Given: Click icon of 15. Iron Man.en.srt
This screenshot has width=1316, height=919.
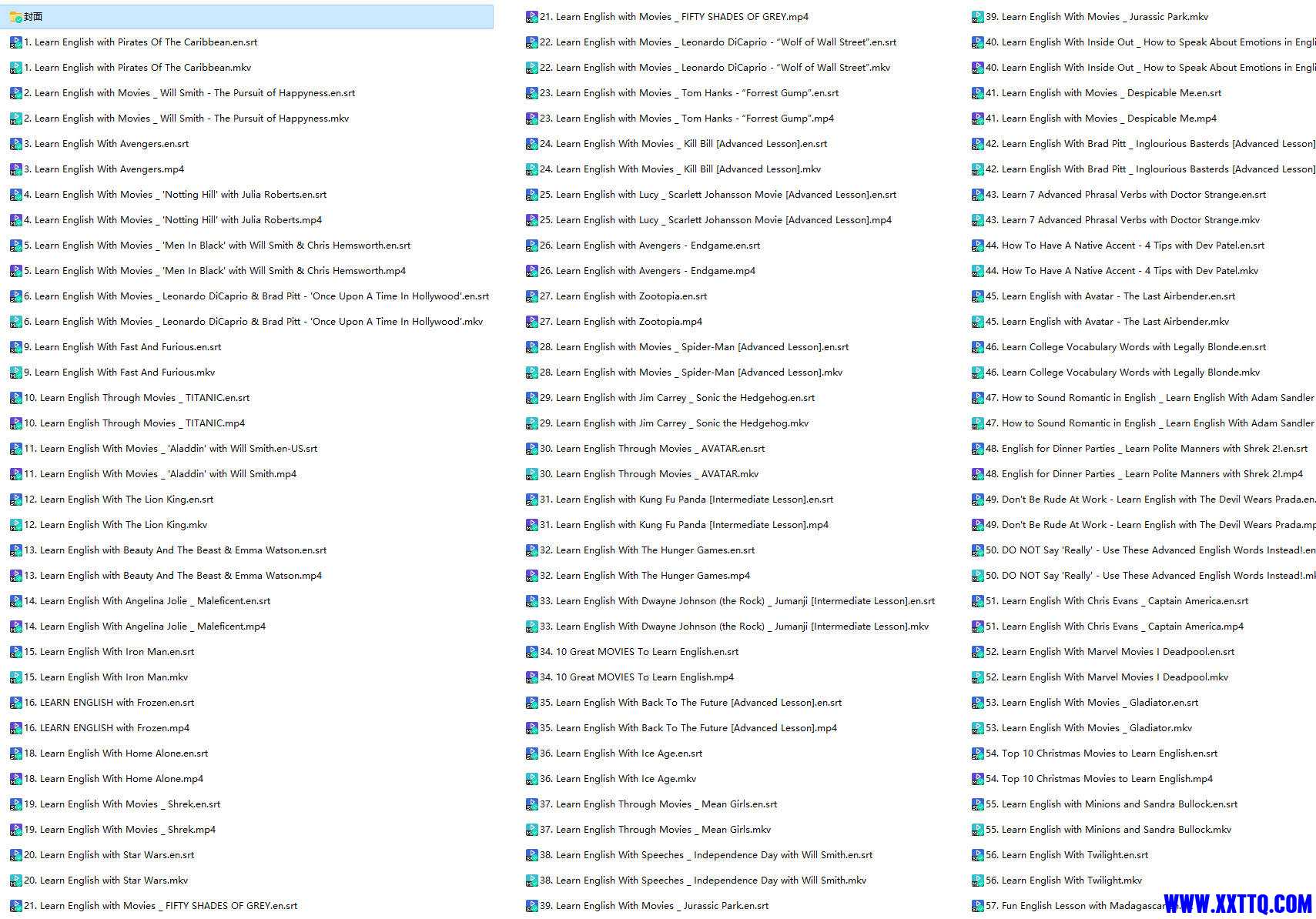Looking at the screenshot, I should [15, 651].
